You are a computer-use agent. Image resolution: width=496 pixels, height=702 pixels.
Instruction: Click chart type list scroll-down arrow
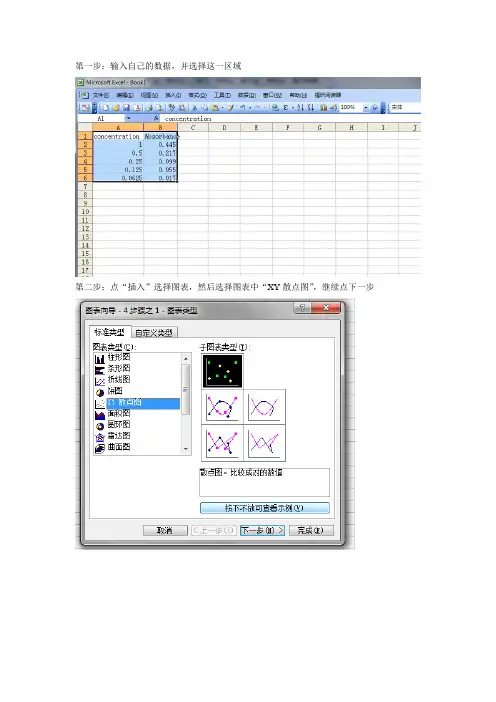tap(186, 449)
